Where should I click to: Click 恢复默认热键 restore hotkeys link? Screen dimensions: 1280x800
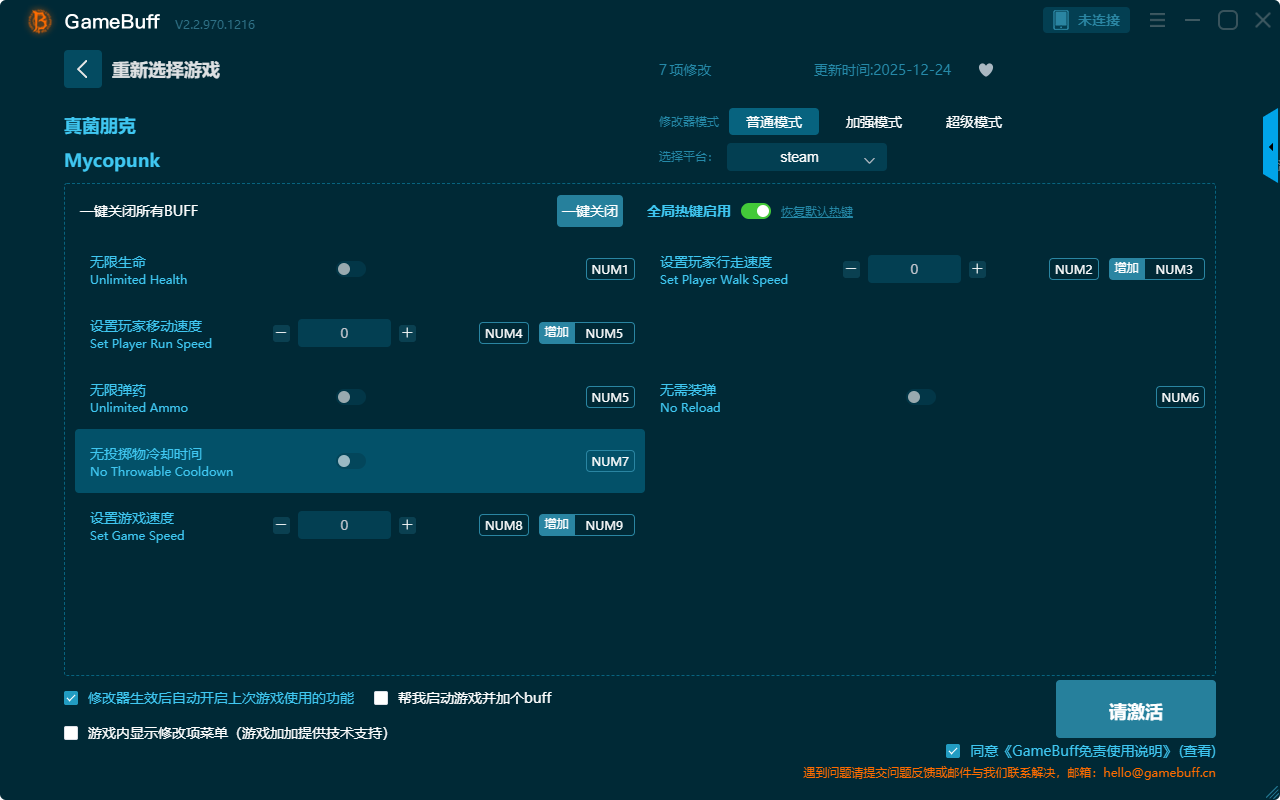click(816, 212)
